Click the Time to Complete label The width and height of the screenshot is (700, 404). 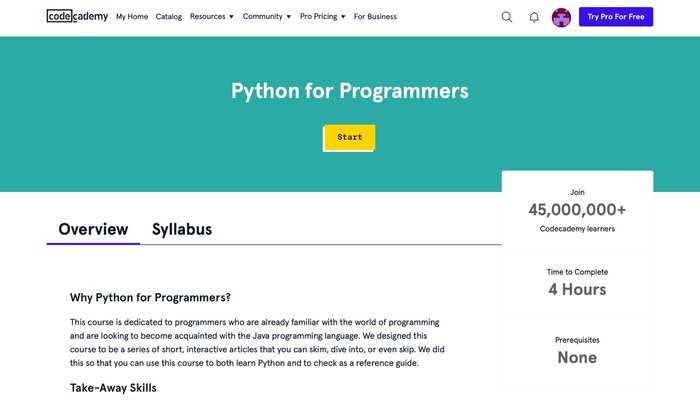[x=577, y=272]
